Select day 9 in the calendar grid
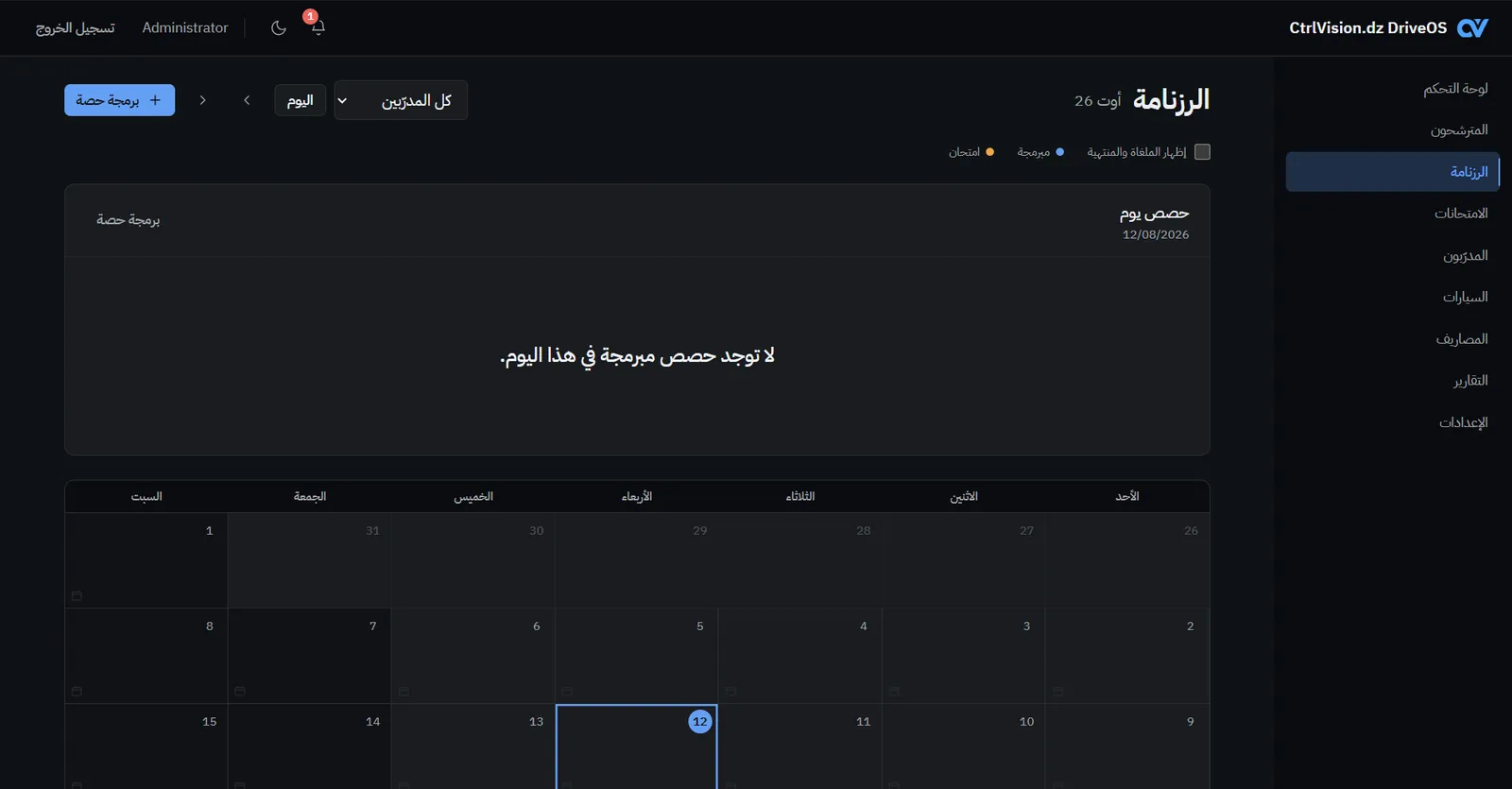This screenshot has height=789, width=1512. coord(1127,746)
